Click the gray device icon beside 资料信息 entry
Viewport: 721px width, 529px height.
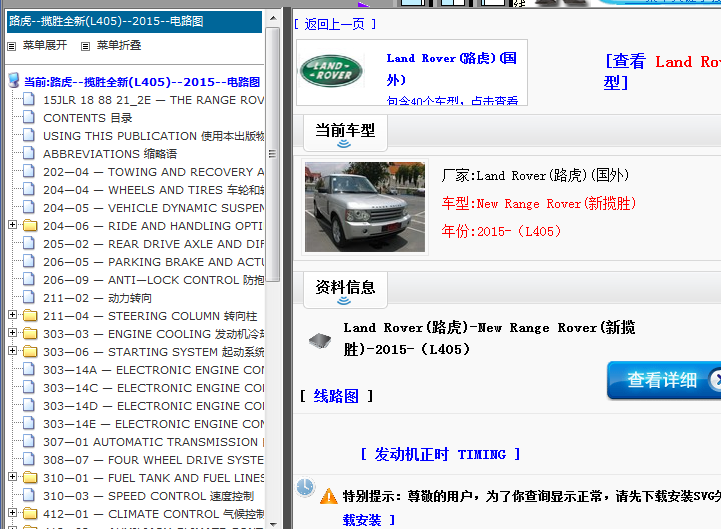(320, 341)
